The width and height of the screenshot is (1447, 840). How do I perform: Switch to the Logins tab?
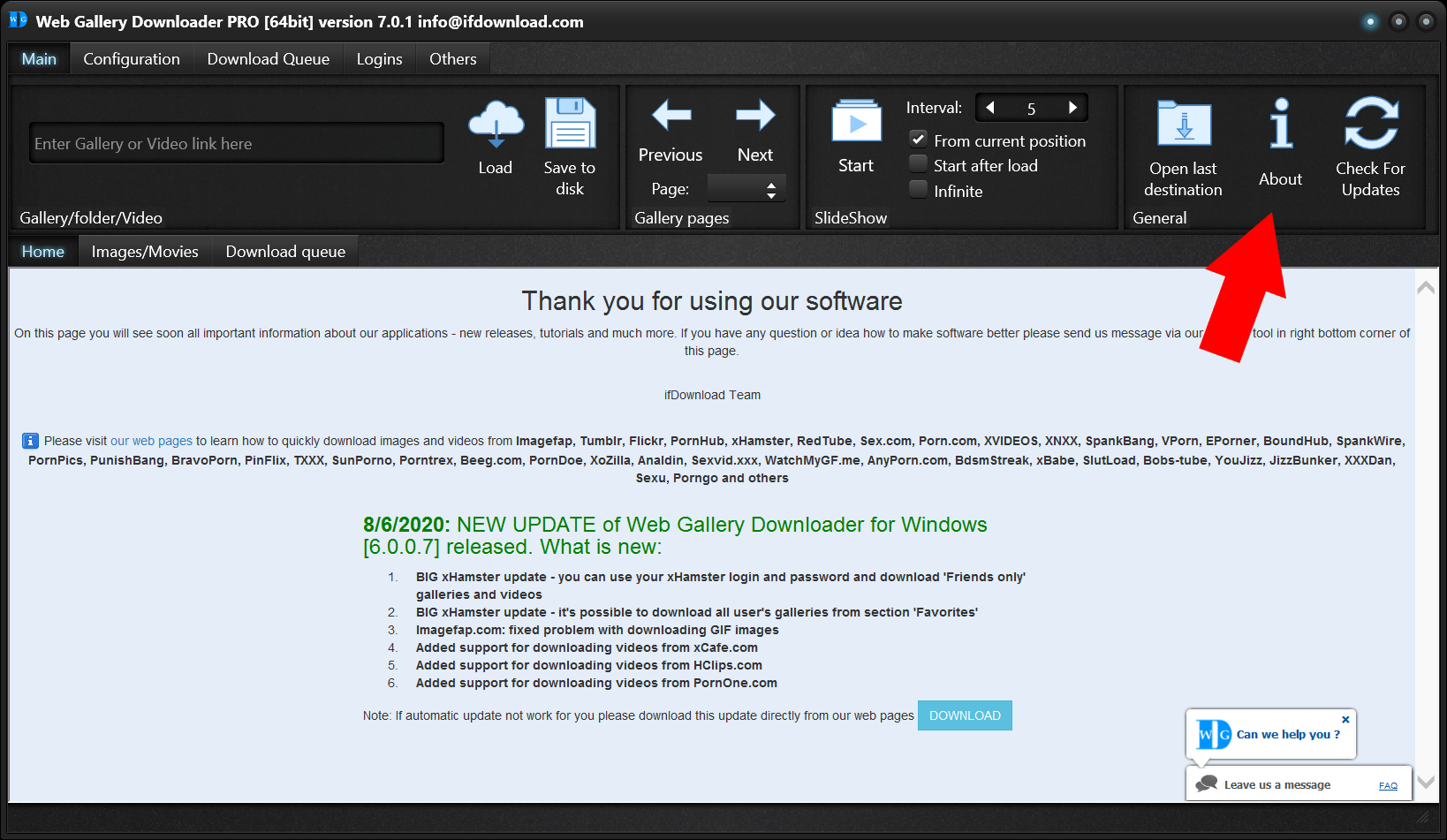pos(380,59)
